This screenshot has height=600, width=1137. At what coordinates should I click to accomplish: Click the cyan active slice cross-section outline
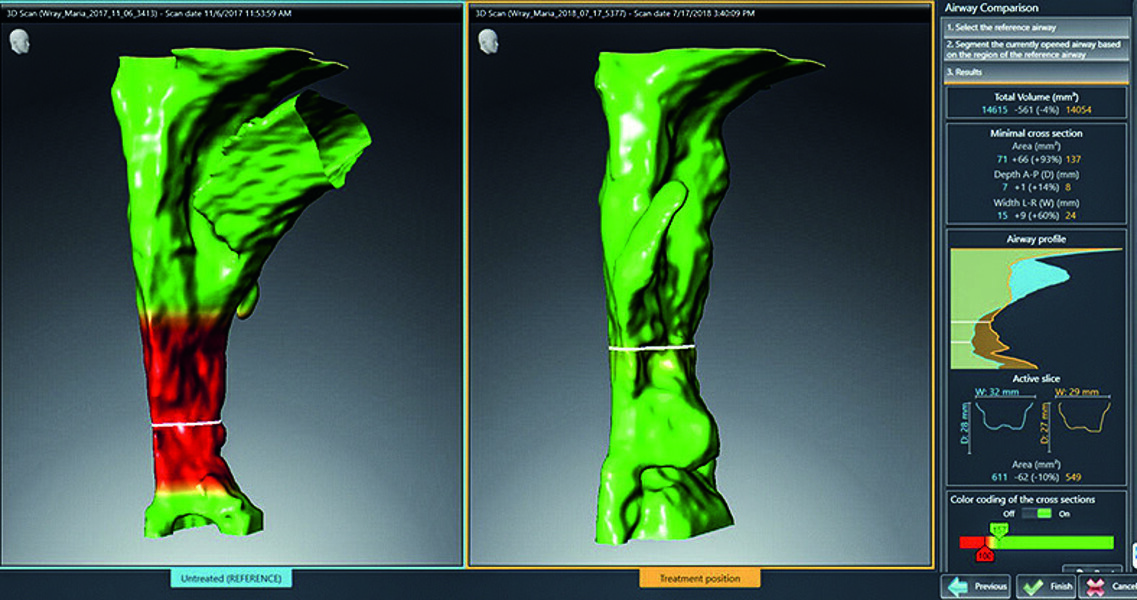[x=989, y=414]
